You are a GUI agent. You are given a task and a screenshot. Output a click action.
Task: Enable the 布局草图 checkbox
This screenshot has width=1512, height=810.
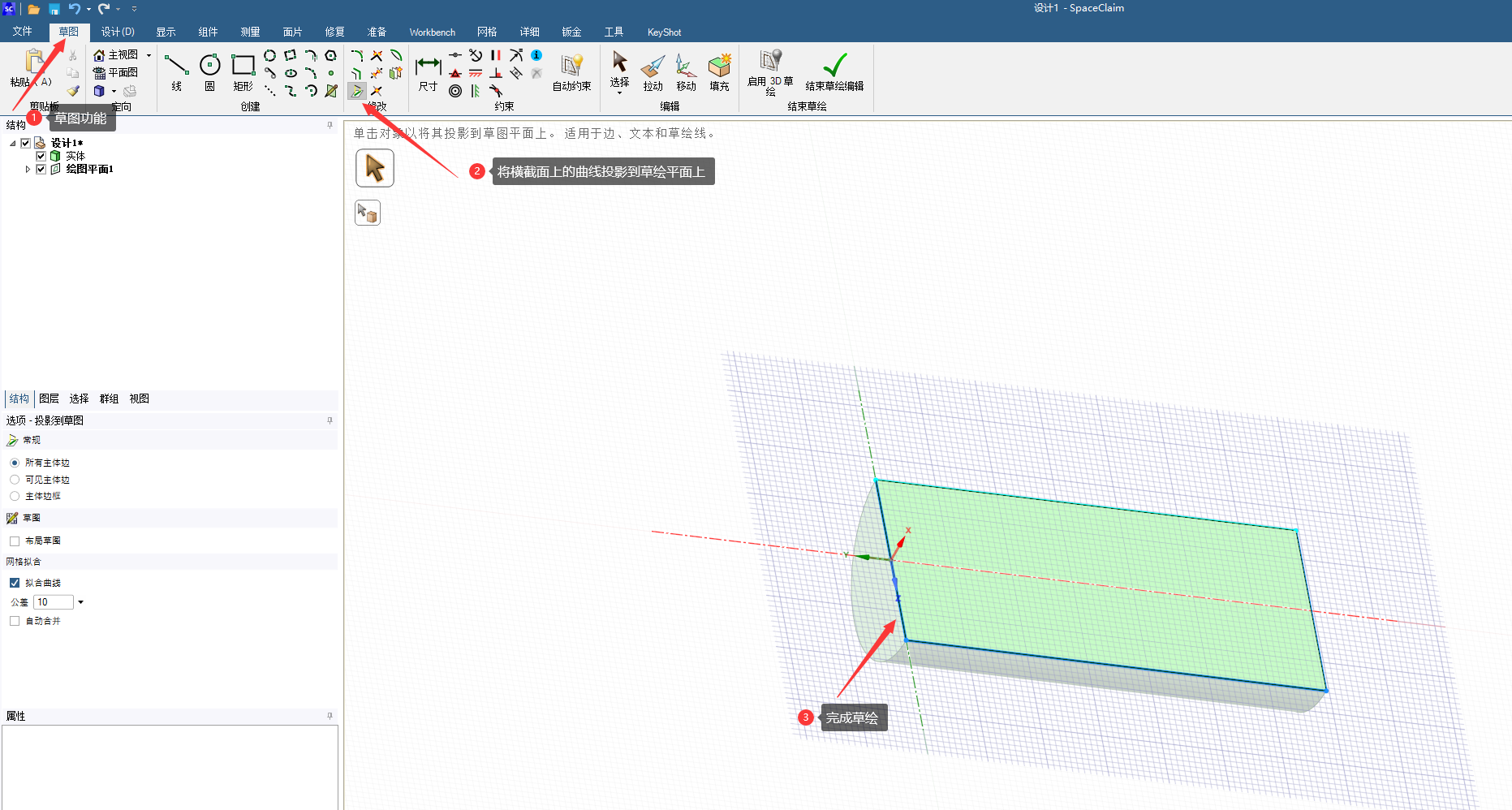coord(15,541)
